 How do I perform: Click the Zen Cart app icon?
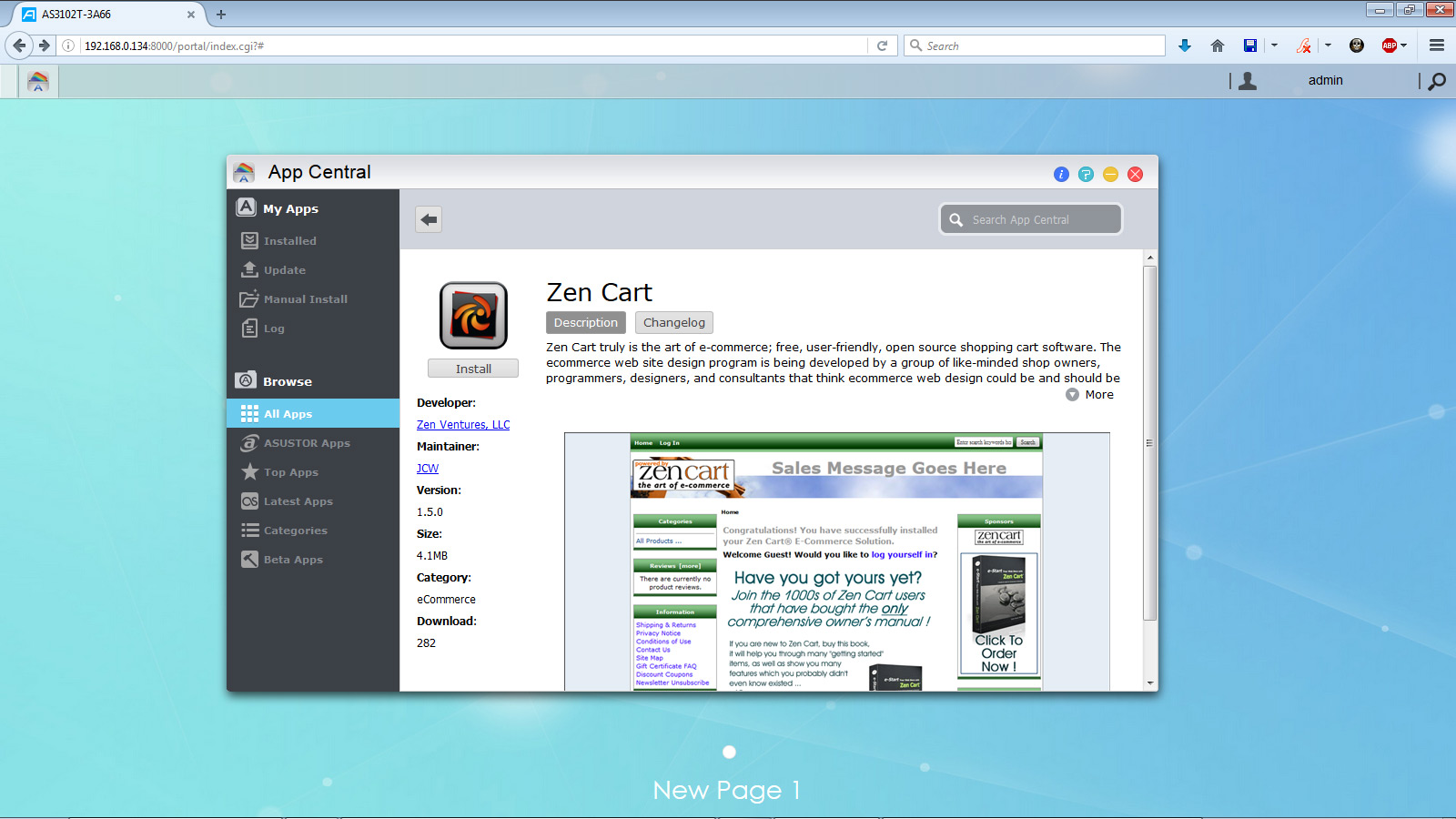(x=473, y=315)
